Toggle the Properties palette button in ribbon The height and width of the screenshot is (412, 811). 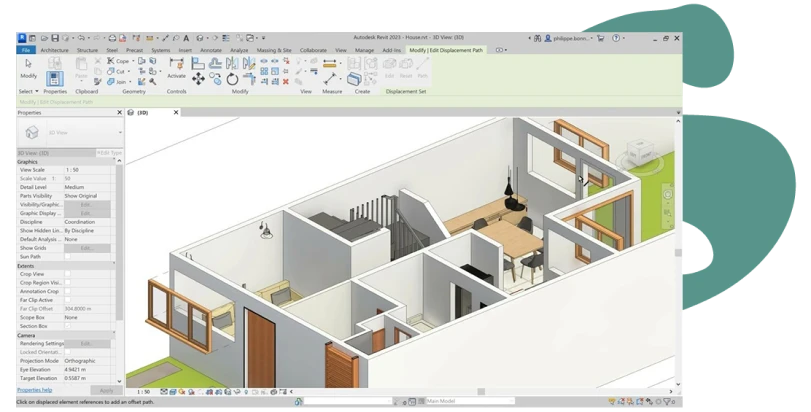click(x=54, y=79)
